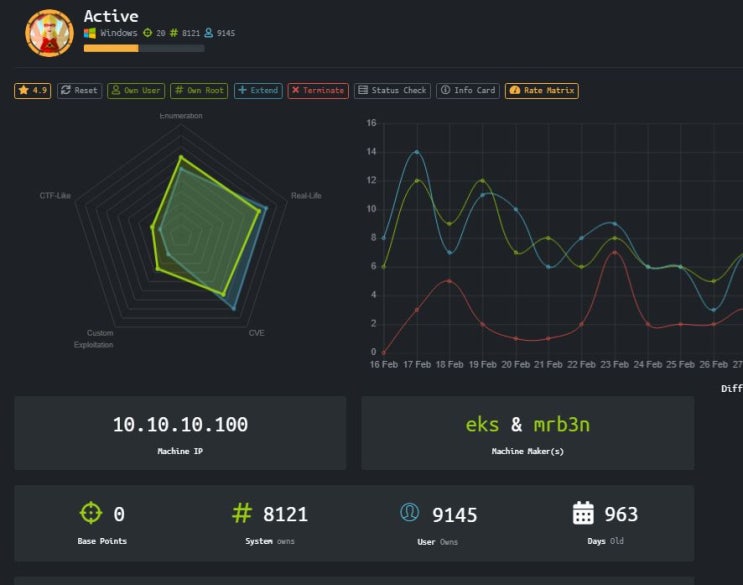
Task: Open the Rate Matrix
Action: 542,90
